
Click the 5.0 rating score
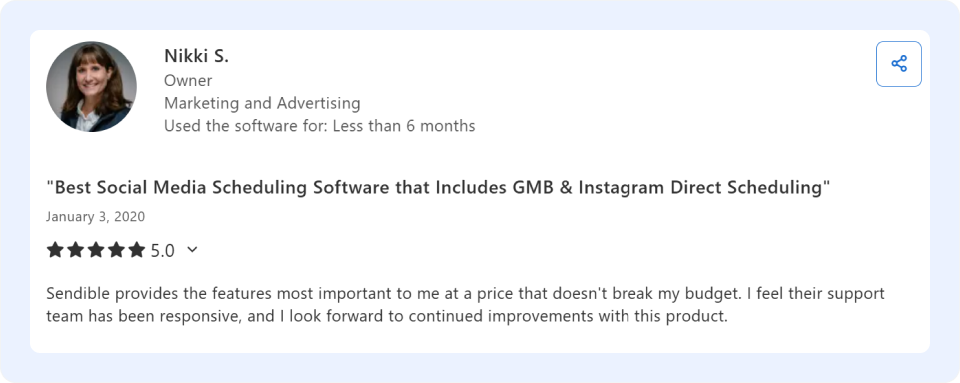162,251
